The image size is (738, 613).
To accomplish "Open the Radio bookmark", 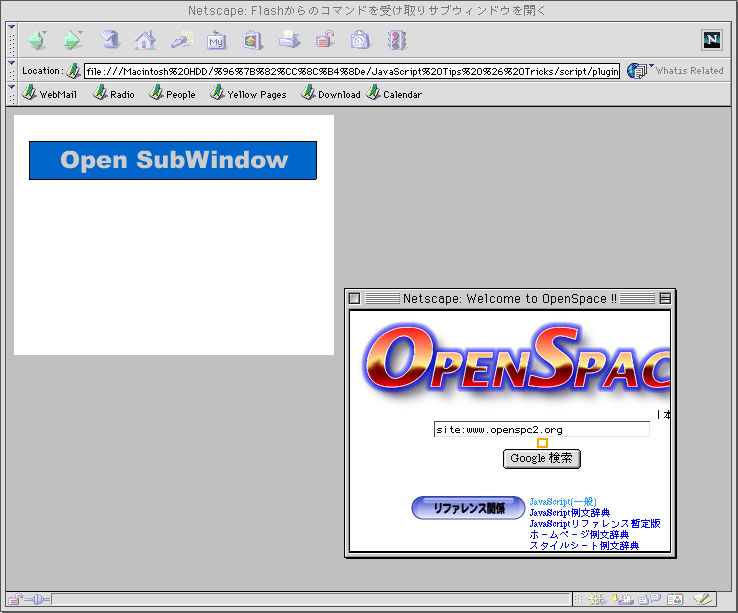I will point(113,93).
